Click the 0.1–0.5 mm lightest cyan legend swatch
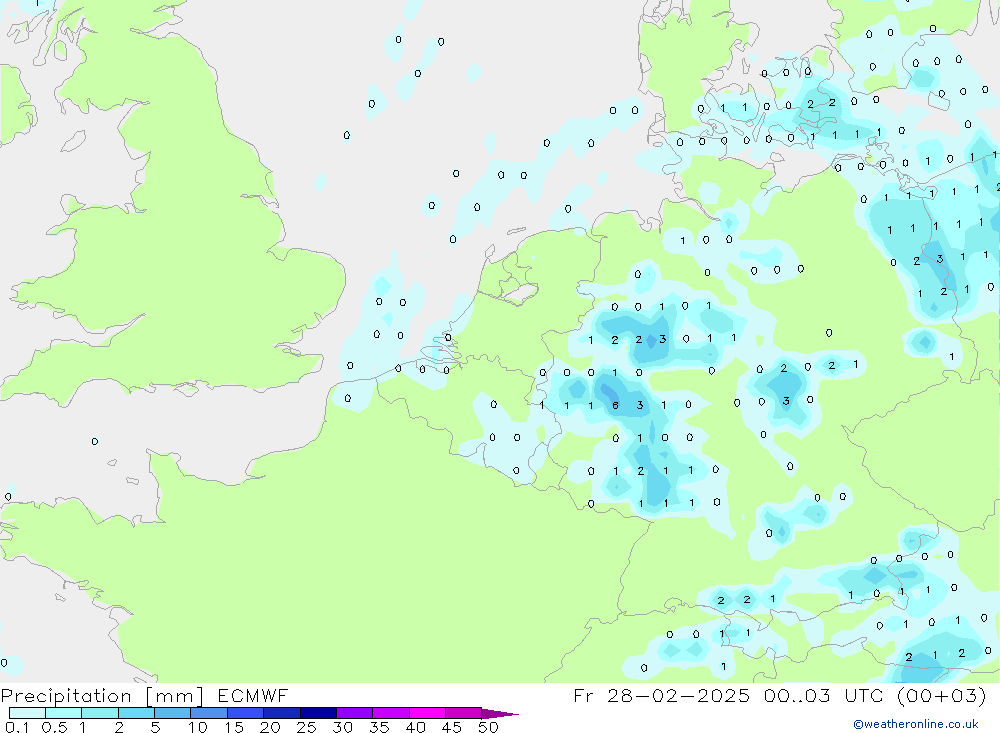This screenshot has width=1000, height=733. [x=27, y=713]
